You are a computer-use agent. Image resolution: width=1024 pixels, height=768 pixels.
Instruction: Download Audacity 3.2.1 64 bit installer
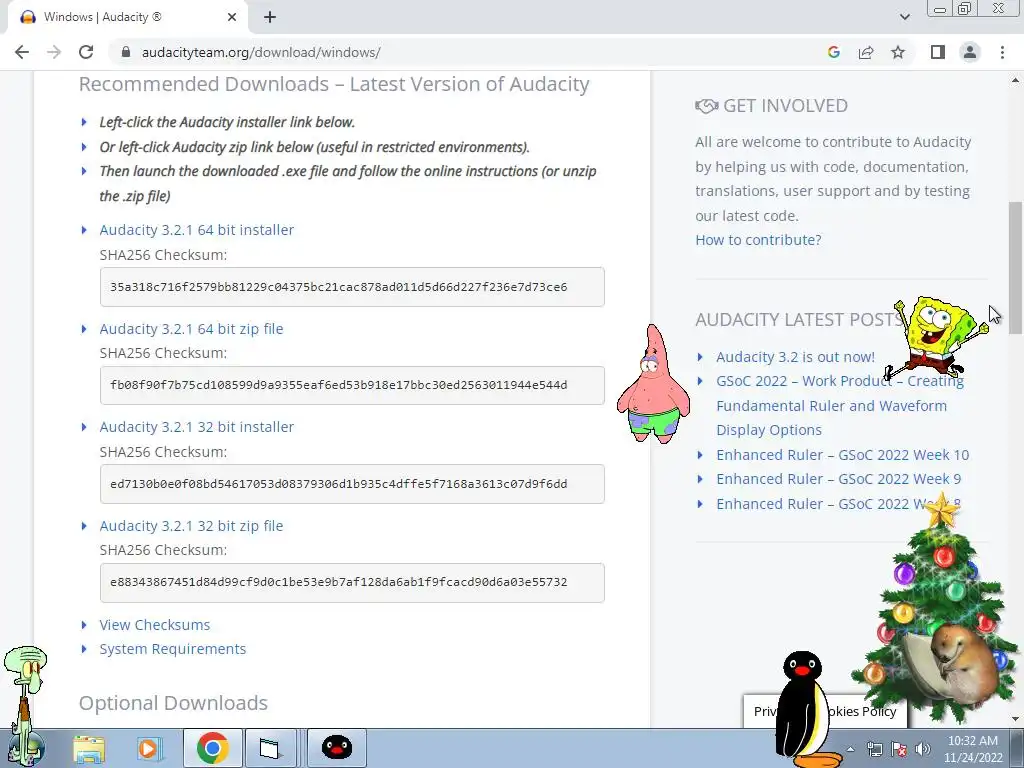pos(197,230)
